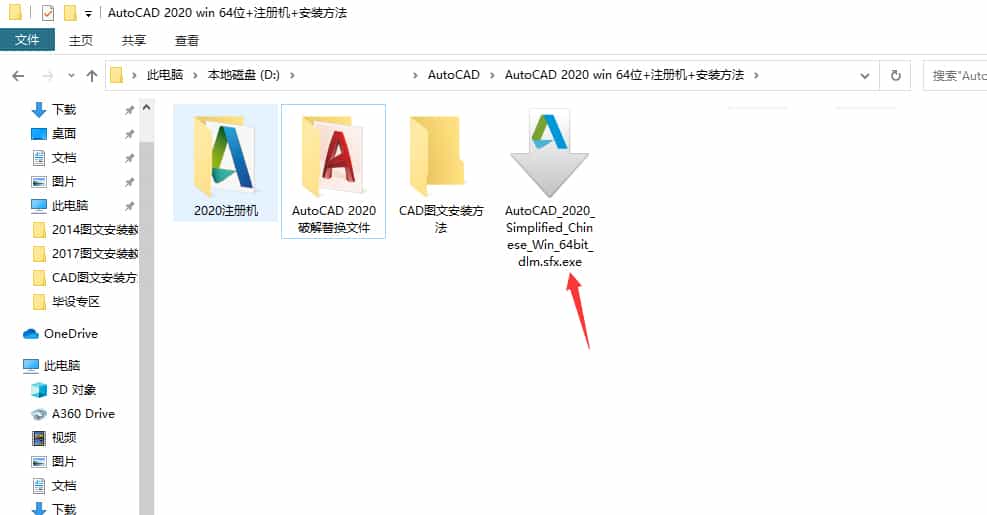
Task: Open 2014图文安装教 folder in sidebar
Action: [x=85, y=230]
